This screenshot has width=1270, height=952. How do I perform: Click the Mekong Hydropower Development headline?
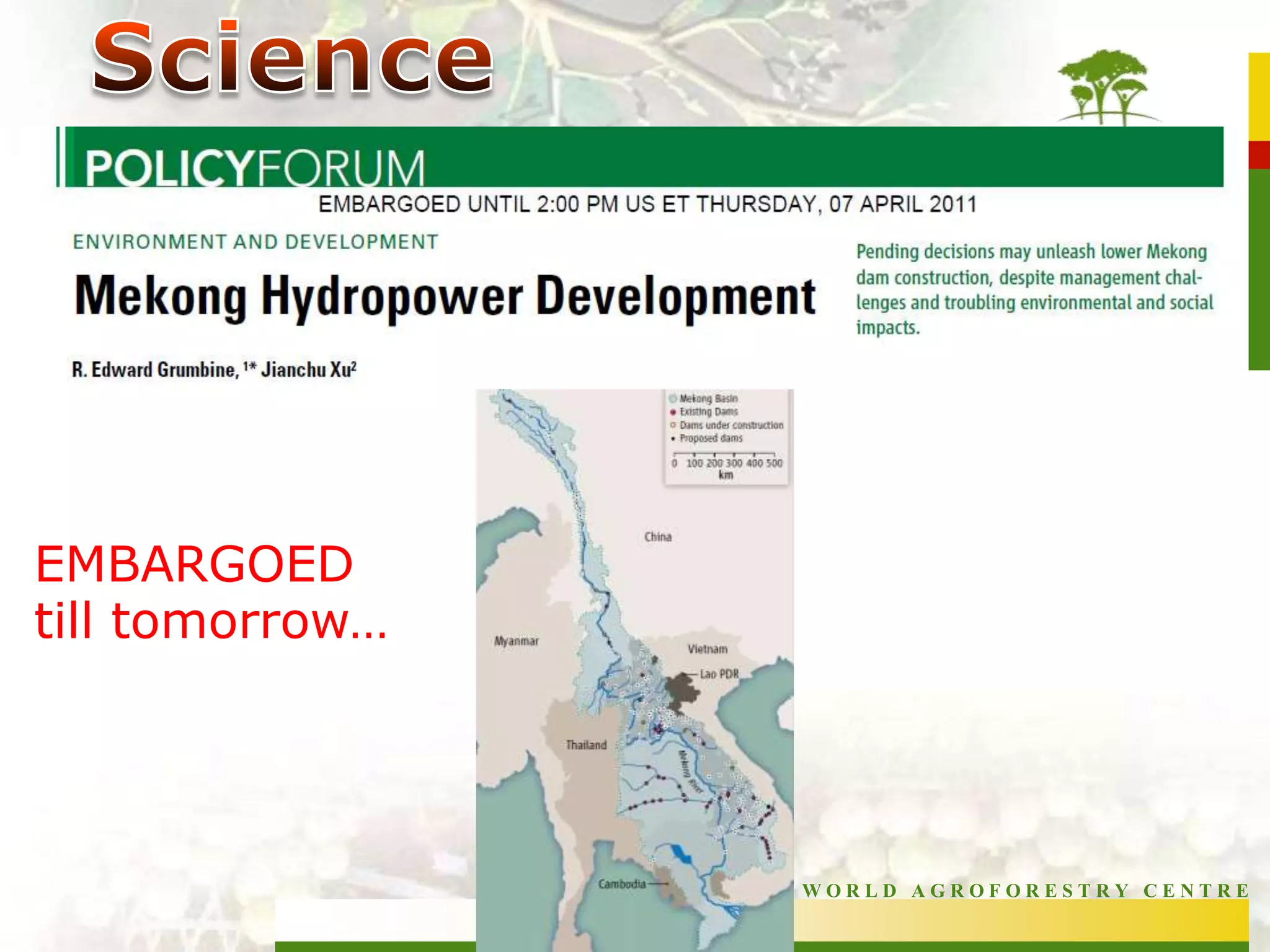445,297
